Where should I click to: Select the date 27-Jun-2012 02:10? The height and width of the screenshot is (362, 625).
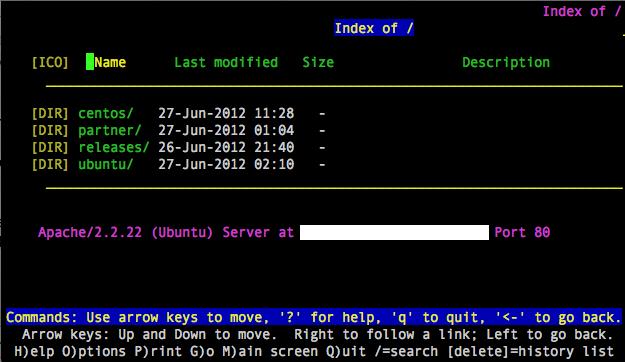coord(226,164)
